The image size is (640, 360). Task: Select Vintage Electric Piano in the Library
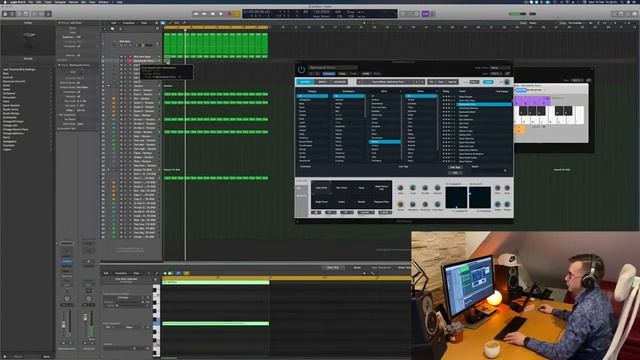coord(16,129)
